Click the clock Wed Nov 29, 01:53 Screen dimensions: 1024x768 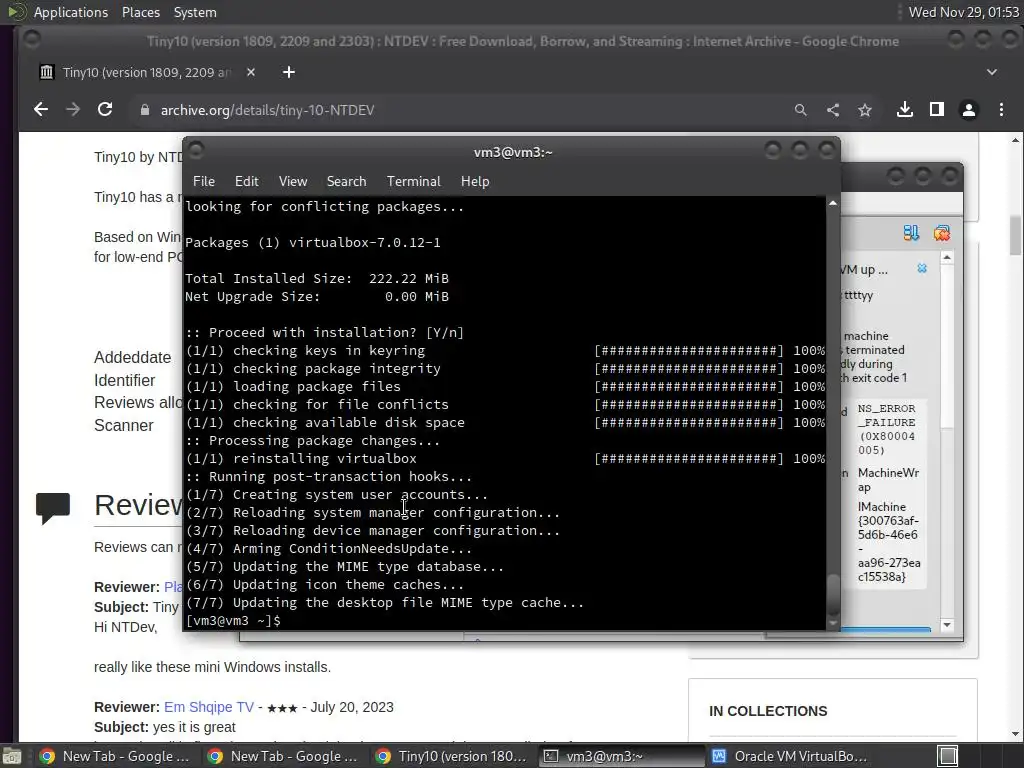point(963,12)
